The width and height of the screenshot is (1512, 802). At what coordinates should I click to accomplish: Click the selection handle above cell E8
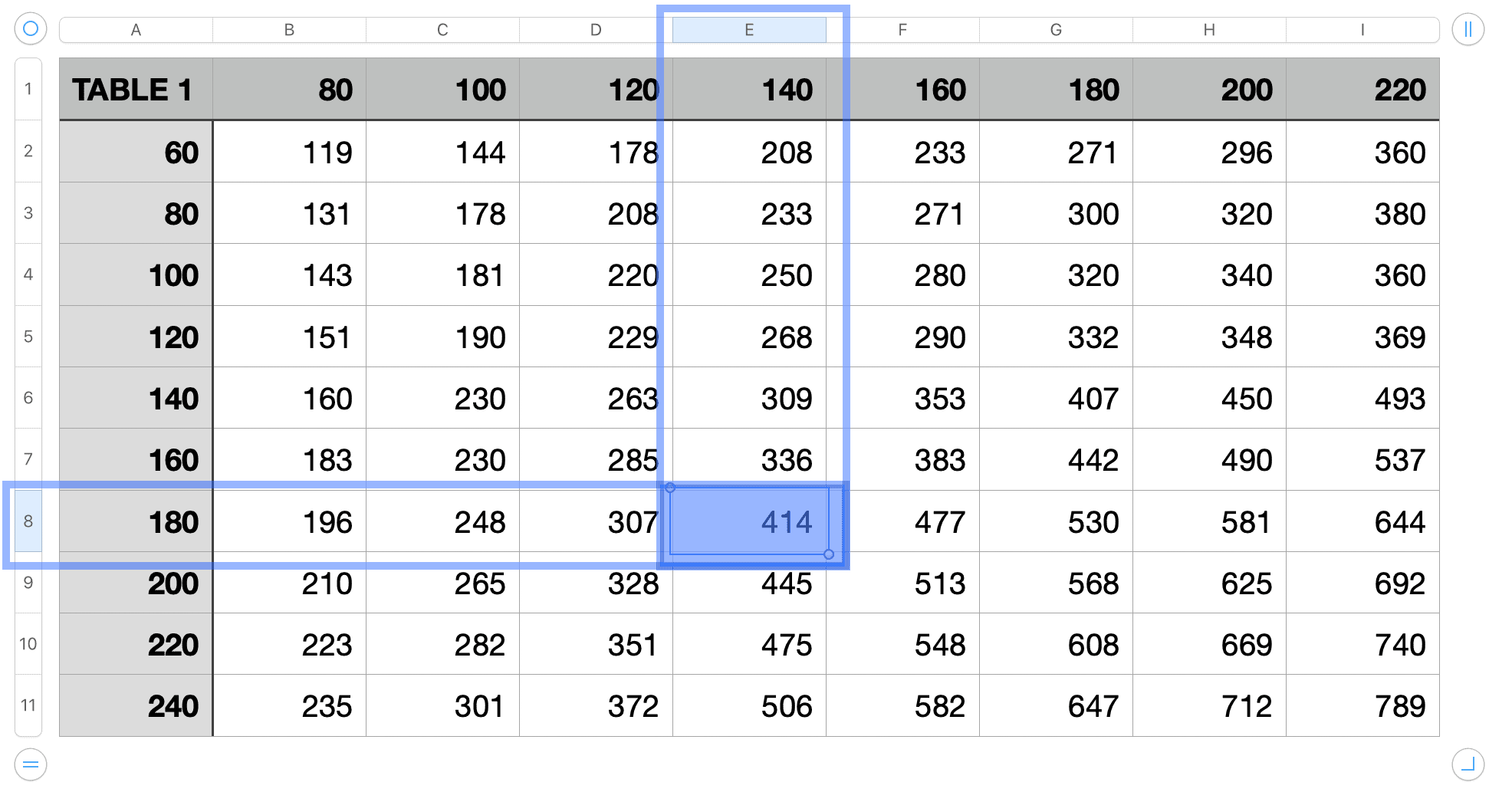tap(671, 488)
